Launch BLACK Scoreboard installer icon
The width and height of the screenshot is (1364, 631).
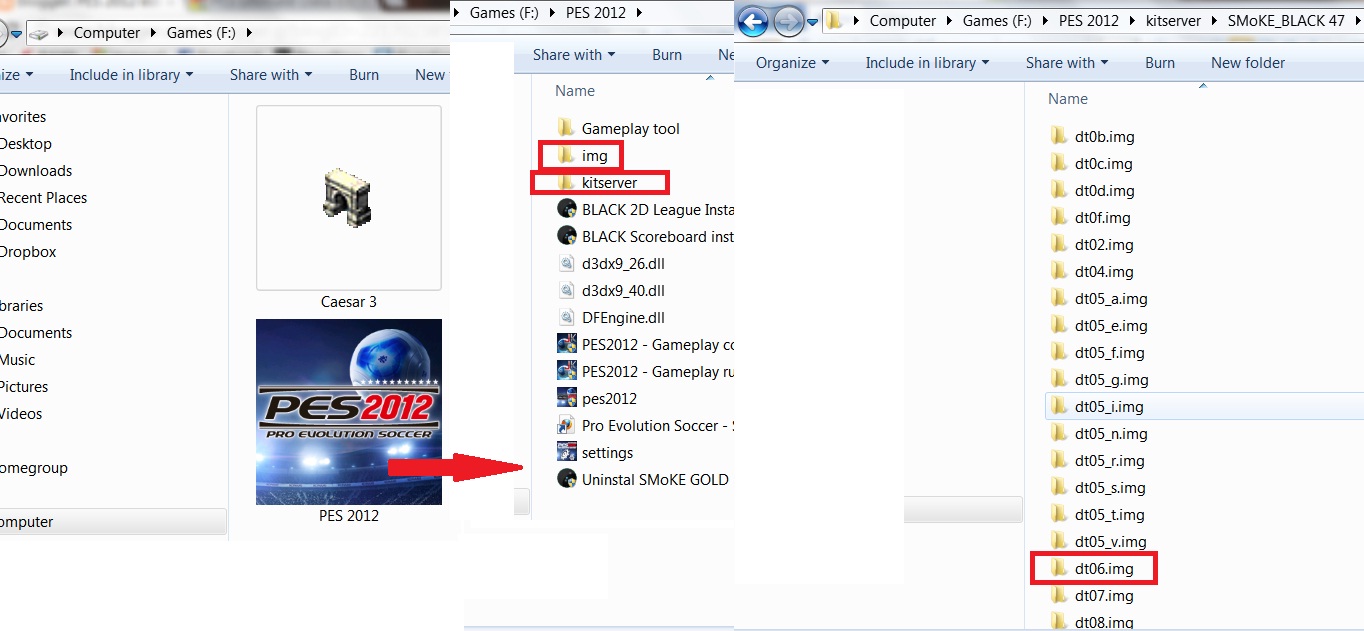566,236
